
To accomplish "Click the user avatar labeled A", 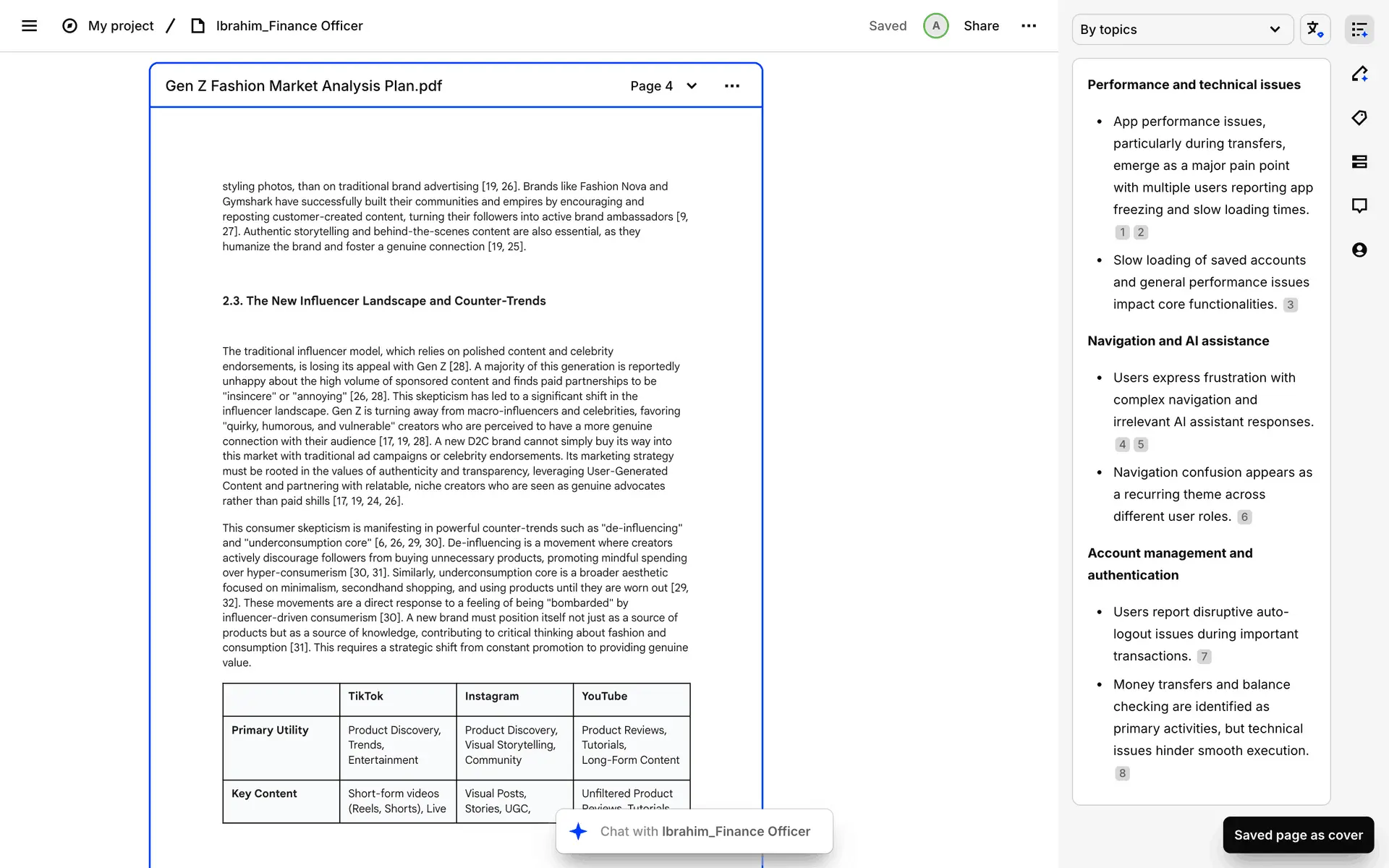I will point(935,26).
